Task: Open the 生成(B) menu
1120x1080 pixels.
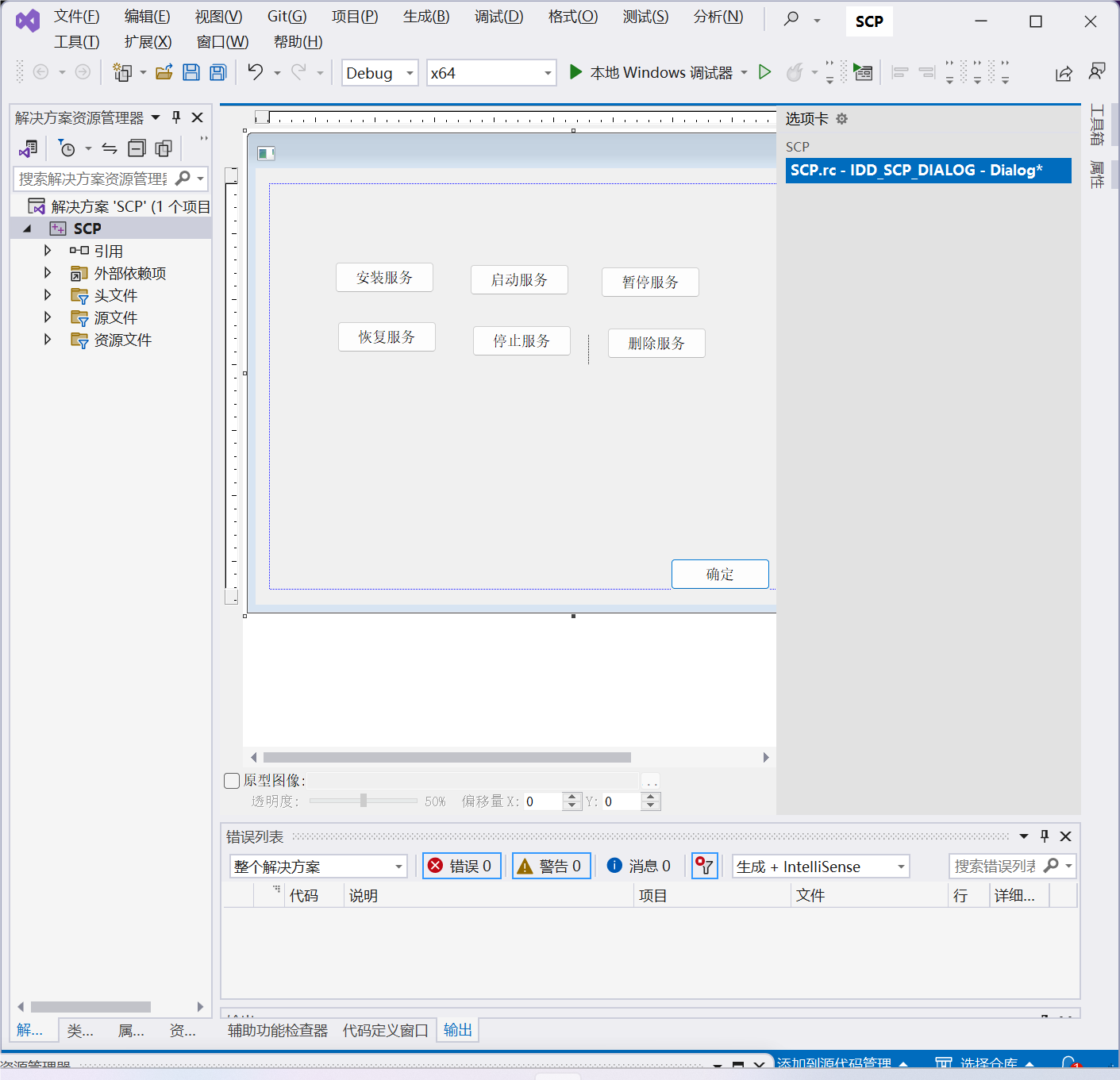Action: point(426,17)
